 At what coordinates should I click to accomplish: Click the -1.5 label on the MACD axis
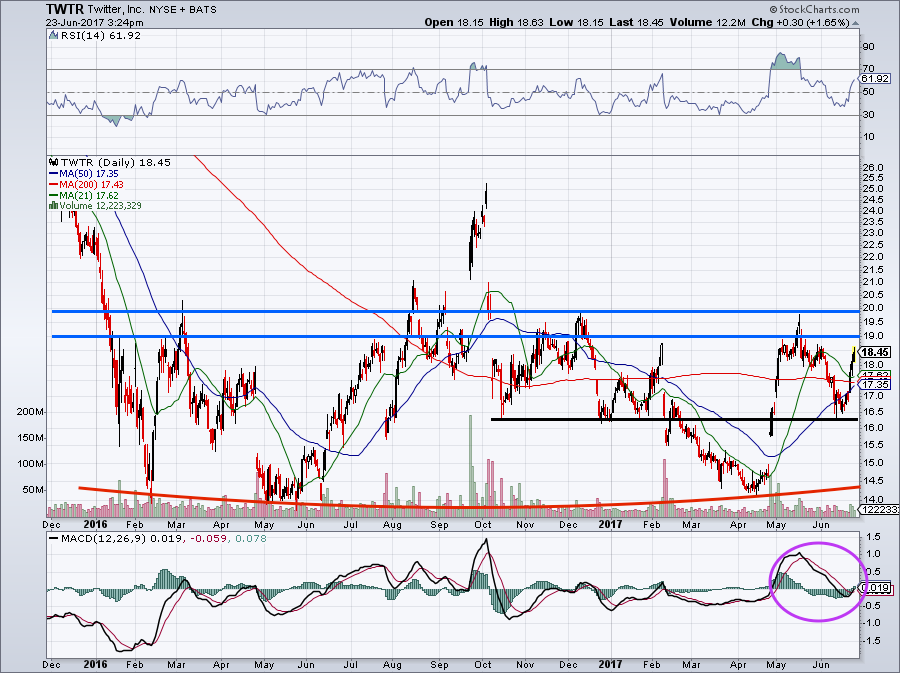(871, 640)
